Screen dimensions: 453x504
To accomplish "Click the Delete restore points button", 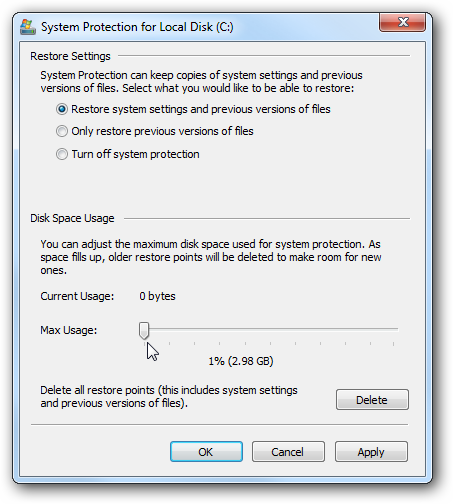I will pos(372,400).
